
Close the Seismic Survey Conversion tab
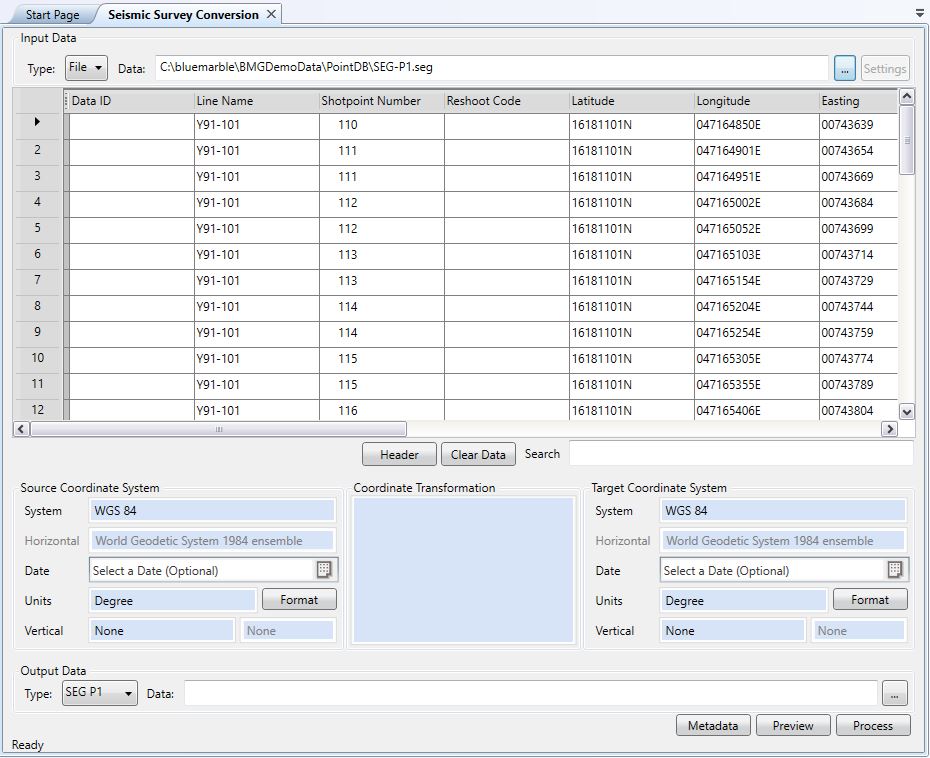tap(272, 15)
